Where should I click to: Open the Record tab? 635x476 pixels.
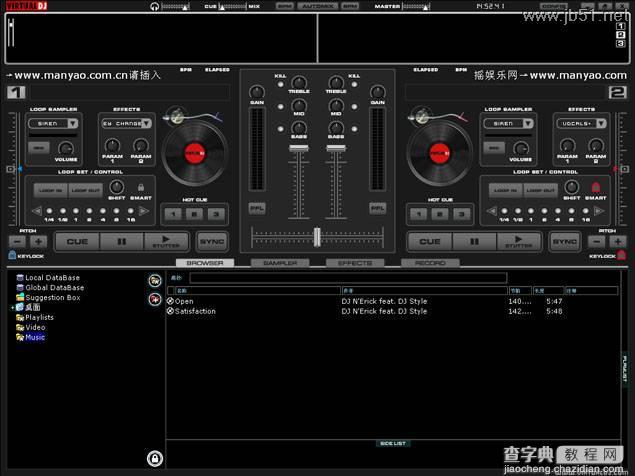[430, 263]
